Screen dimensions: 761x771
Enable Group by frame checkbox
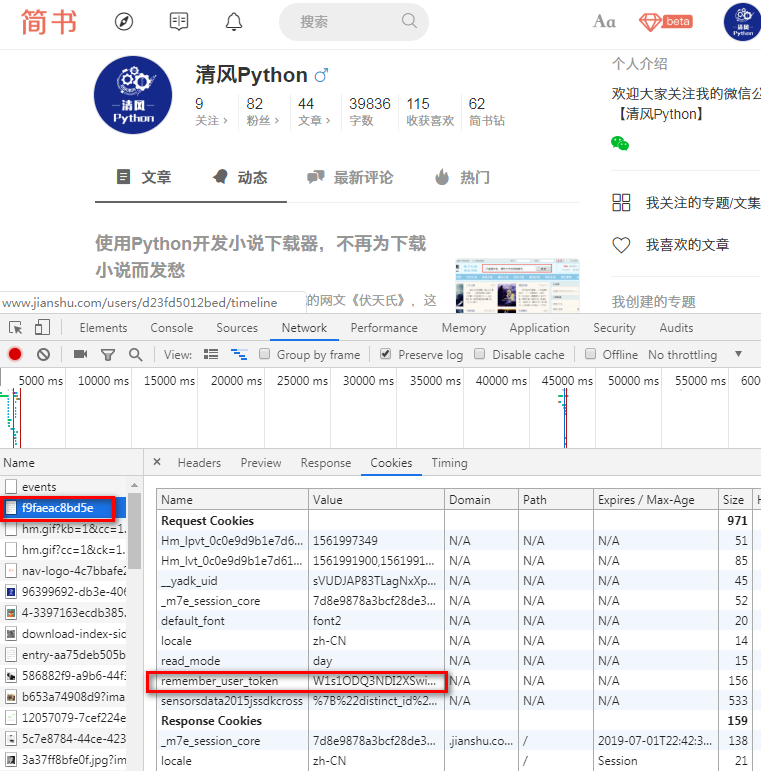click(x=264, y=354)
